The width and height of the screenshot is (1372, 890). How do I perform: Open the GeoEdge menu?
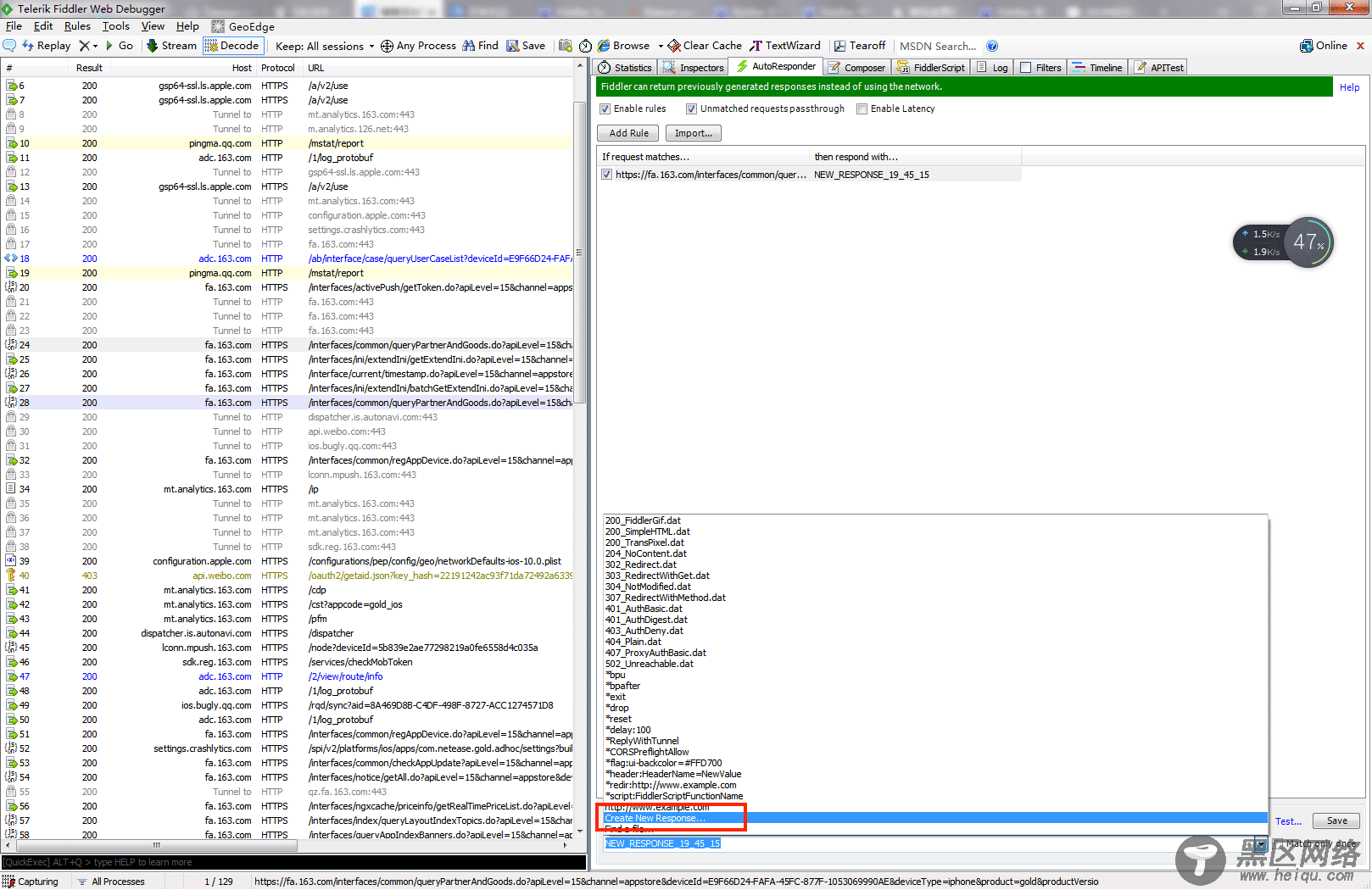243,26
